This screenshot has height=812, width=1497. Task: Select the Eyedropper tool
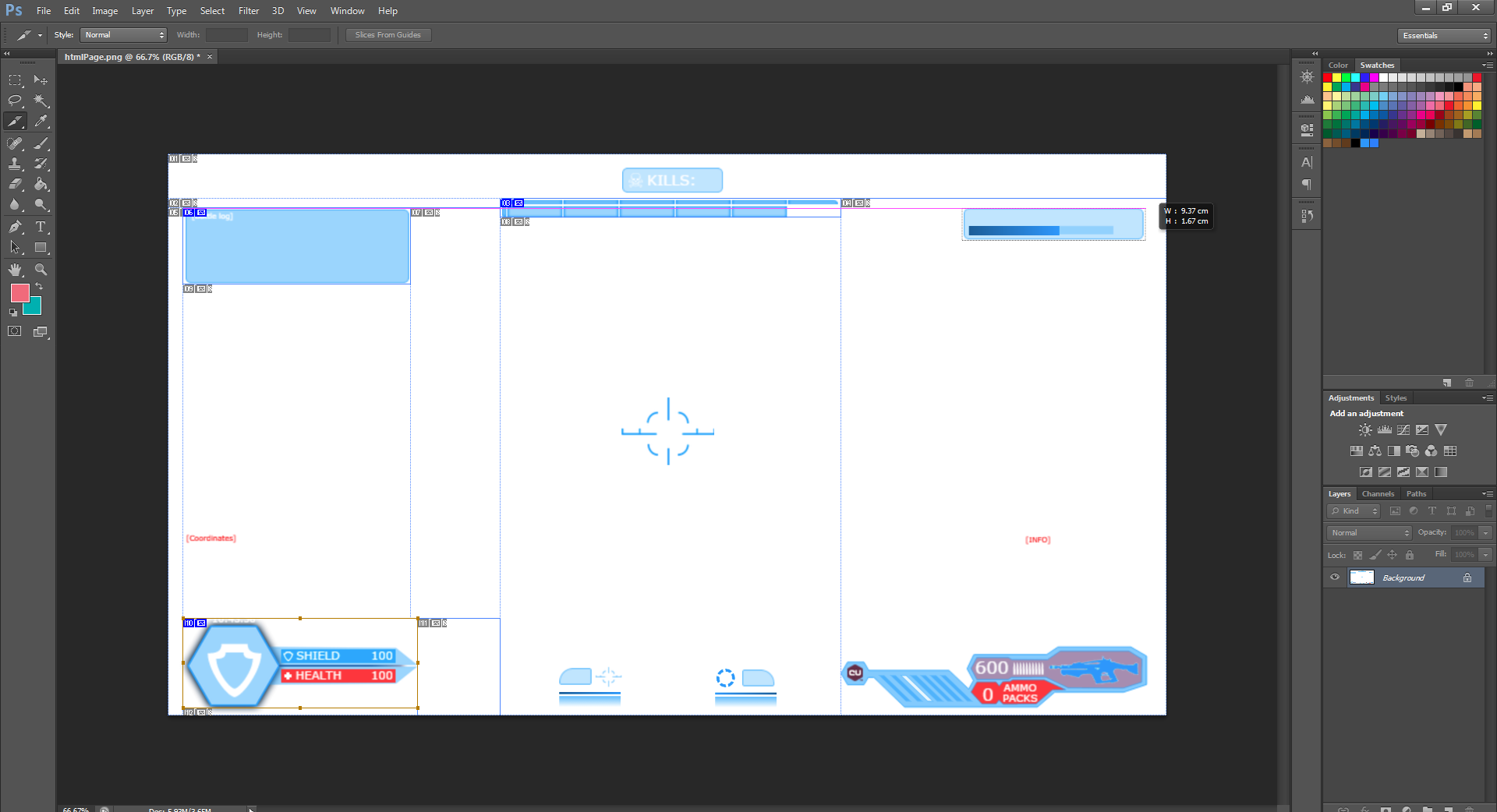point(41,122)
